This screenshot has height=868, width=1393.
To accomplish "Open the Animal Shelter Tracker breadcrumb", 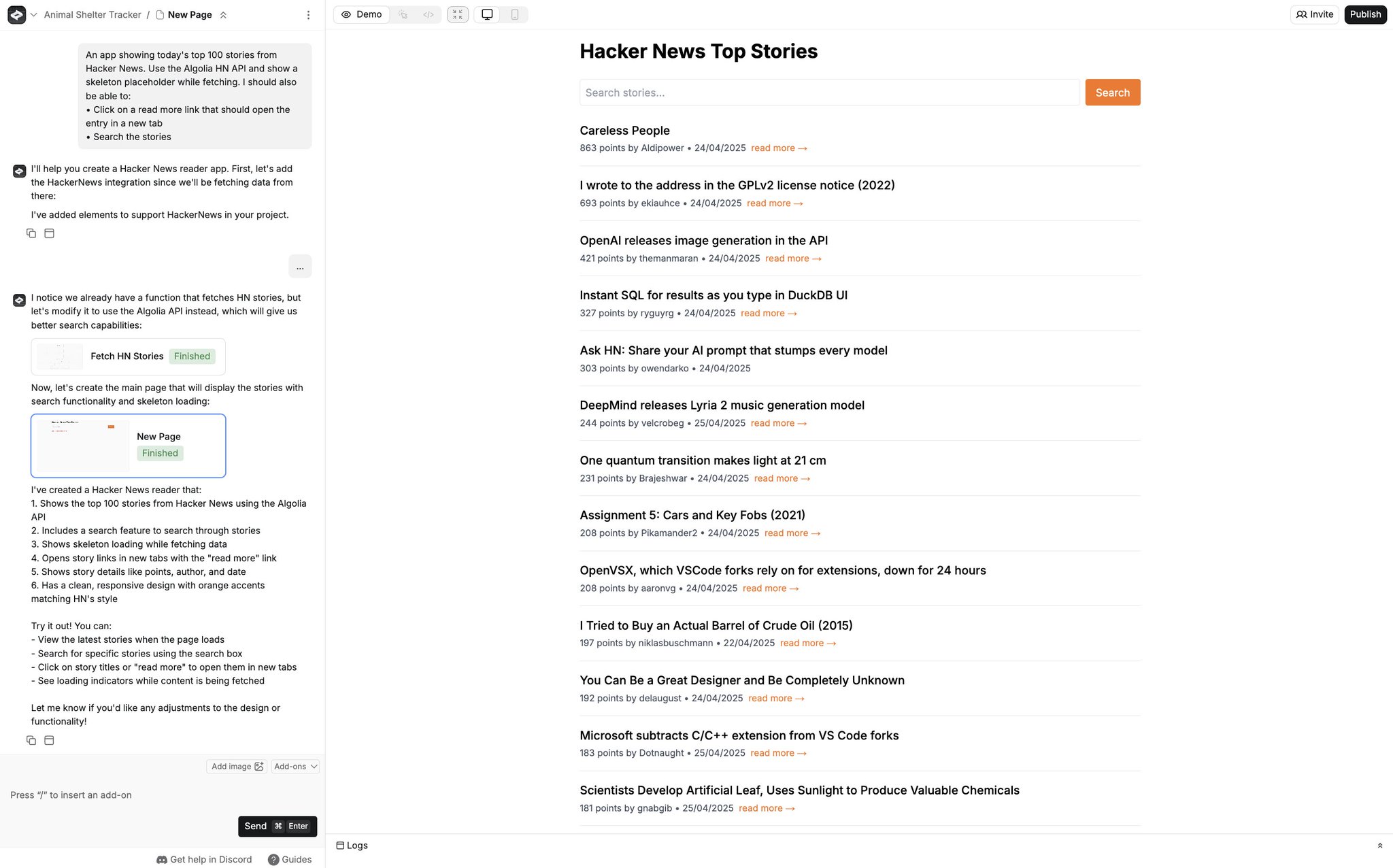I will pyautogui.click(x=93, y=15).
